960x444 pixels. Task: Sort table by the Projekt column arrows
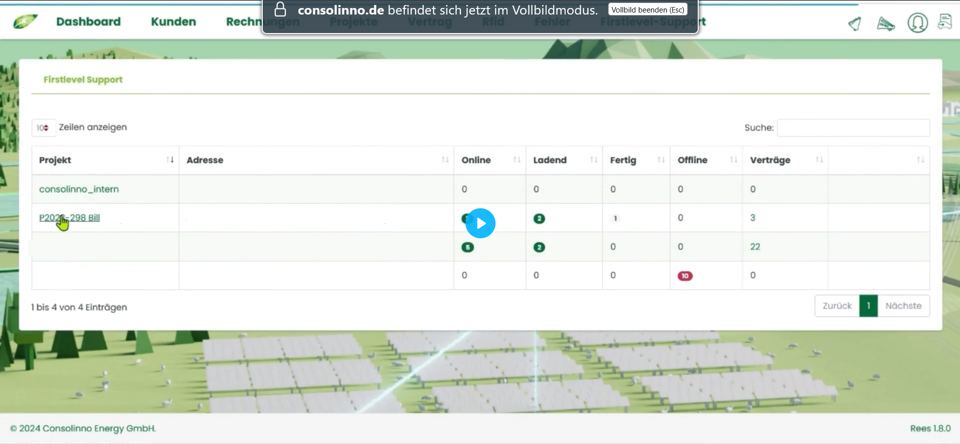pos(170,160)
